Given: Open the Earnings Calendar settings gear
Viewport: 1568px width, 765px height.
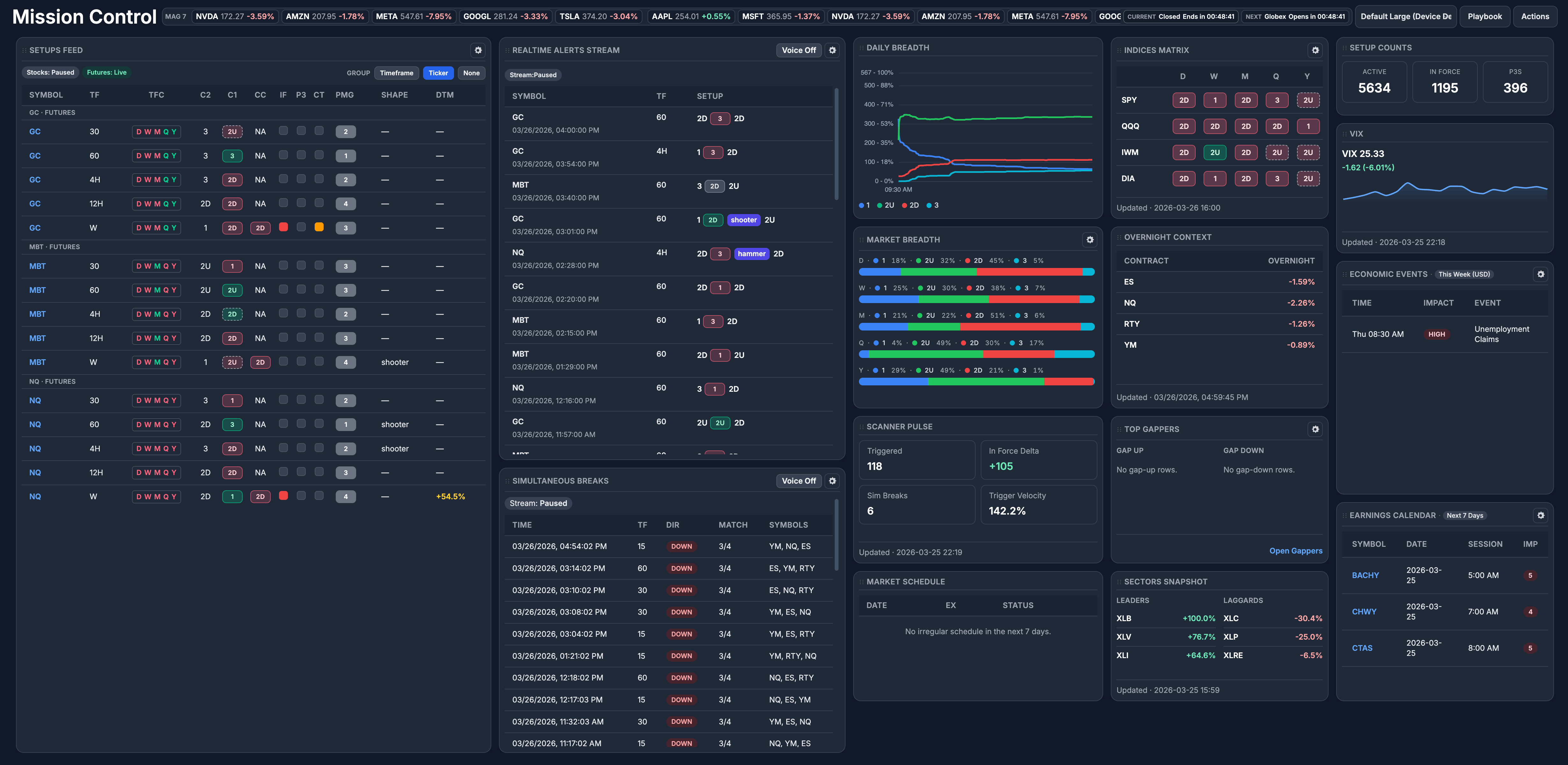Looking at the screenshot, I should coord(1541,515).
